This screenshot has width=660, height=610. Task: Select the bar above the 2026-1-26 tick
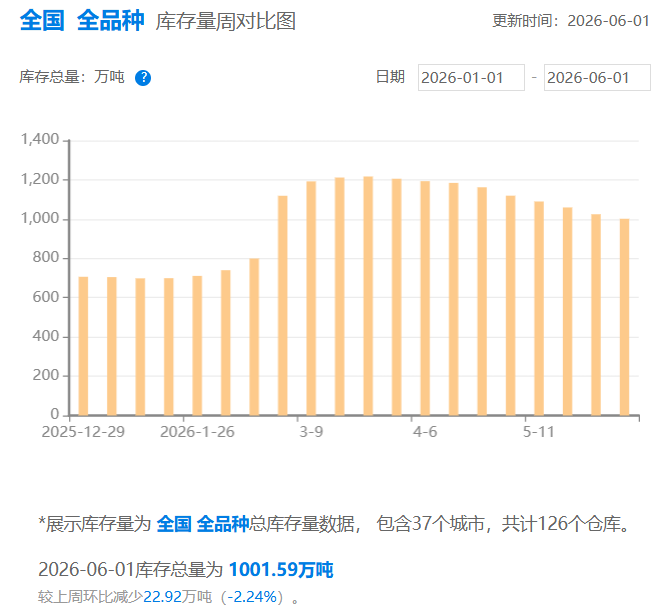197,346
